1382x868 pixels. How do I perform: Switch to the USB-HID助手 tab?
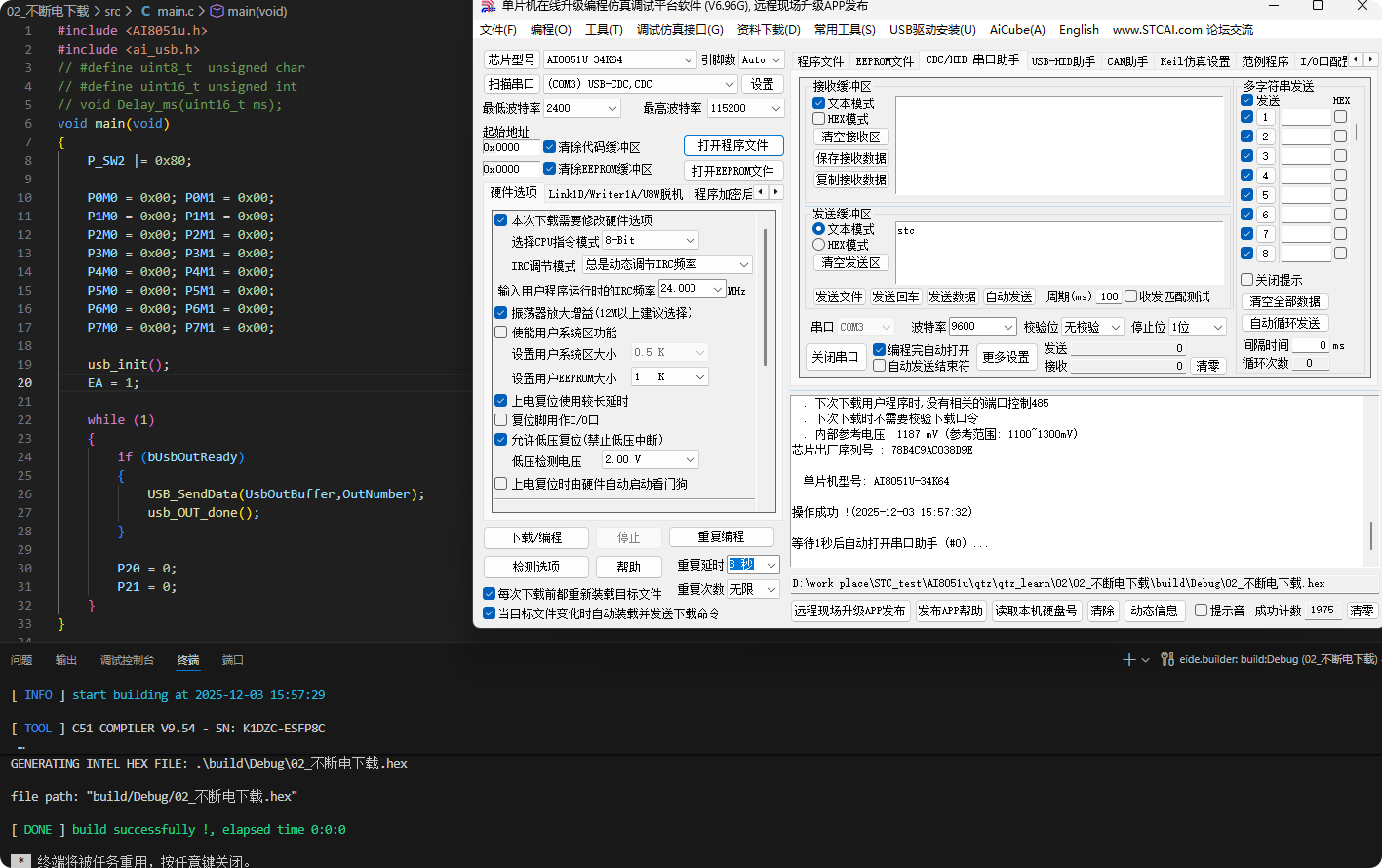pyautogui.click(x=1063, y=61)
